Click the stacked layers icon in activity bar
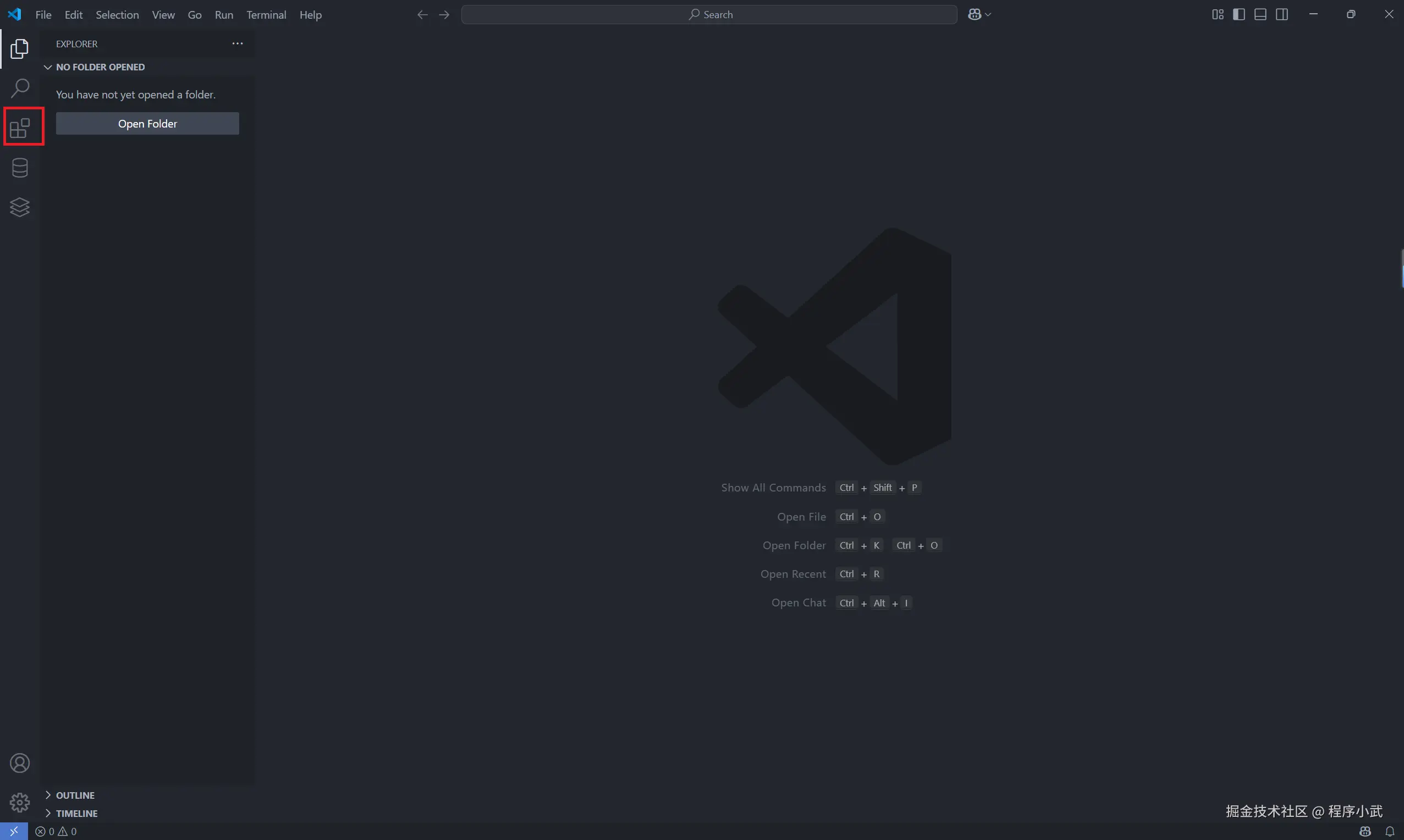Viewport: 1404px width, 840px height. coord(20,207)
